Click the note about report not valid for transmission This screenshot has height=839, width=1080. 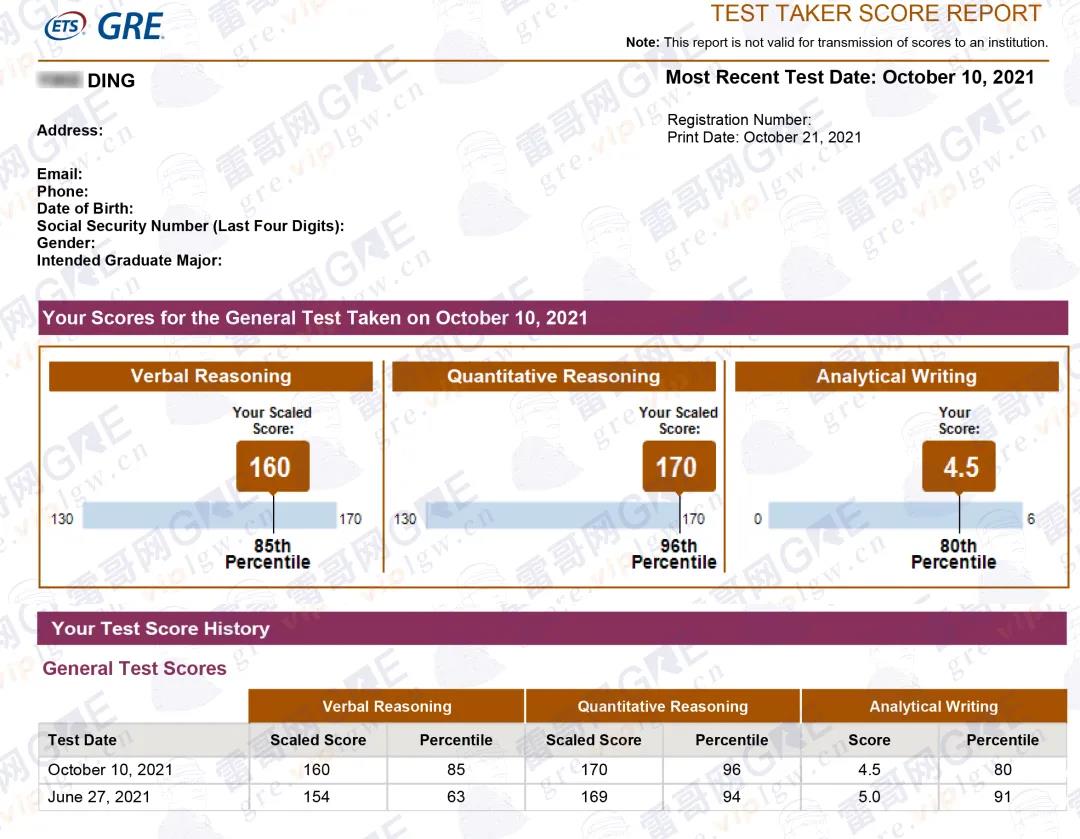point(837,43)
